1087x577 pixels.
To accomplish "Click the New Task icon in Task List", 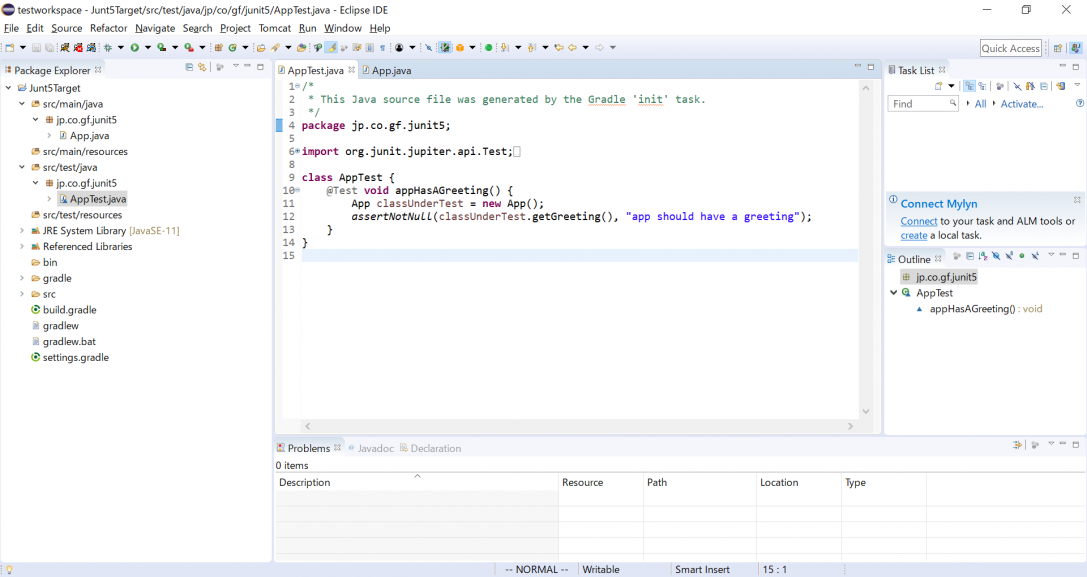I will [939, 87].
